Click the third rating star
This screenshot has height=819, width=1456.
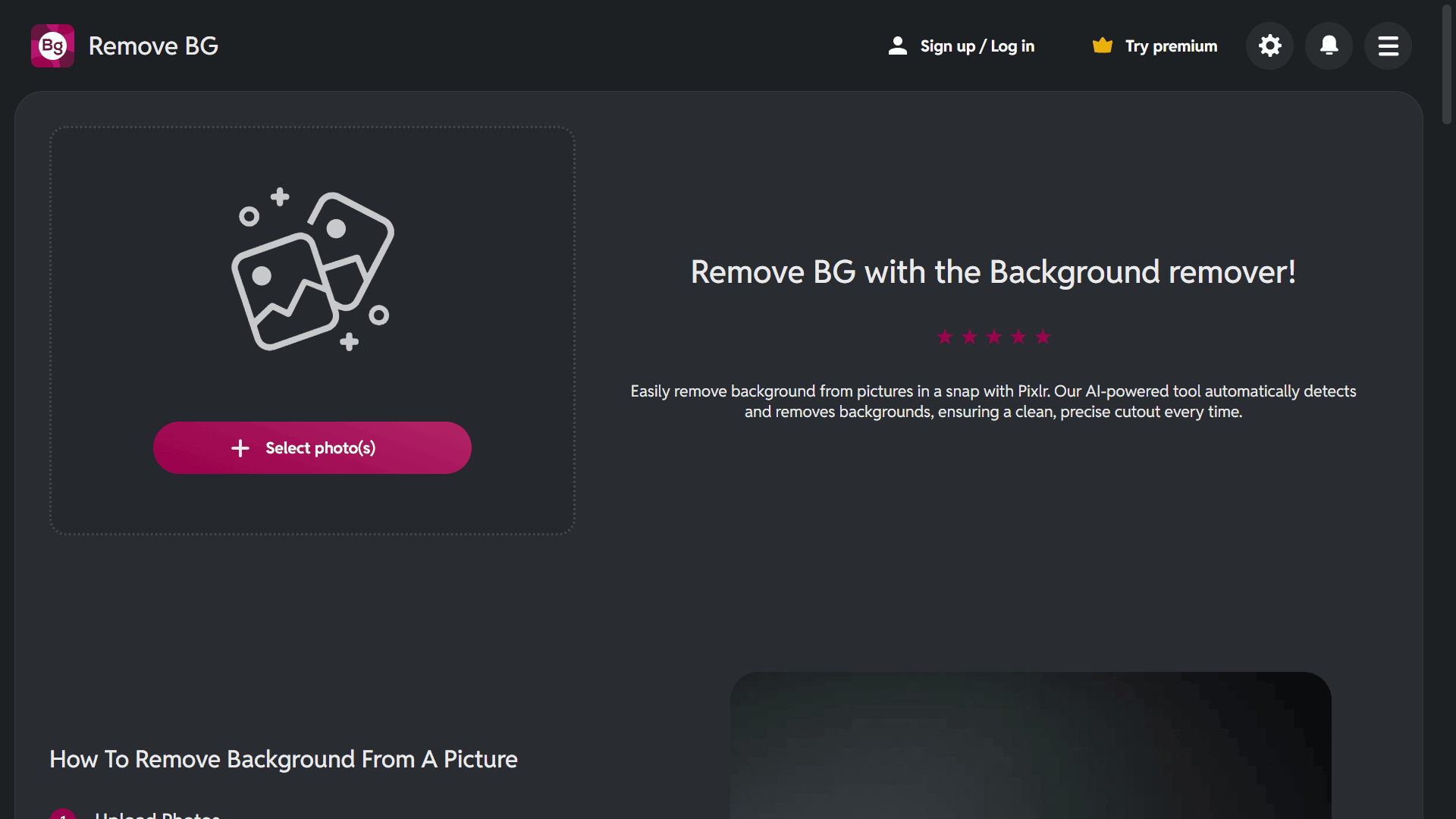click(x=993, y=337)
